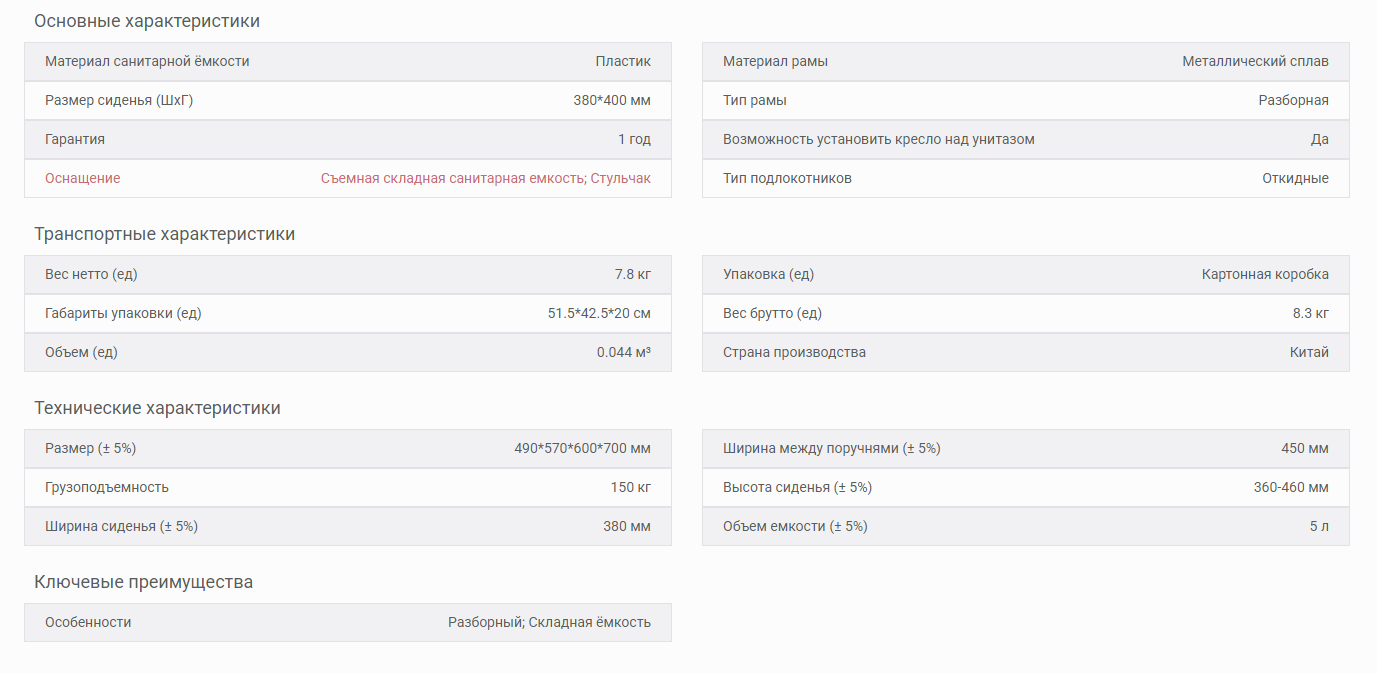The image size is (1377, 673).
Task: Click the Технические характеристики section heading
Action: click(157, 408)
